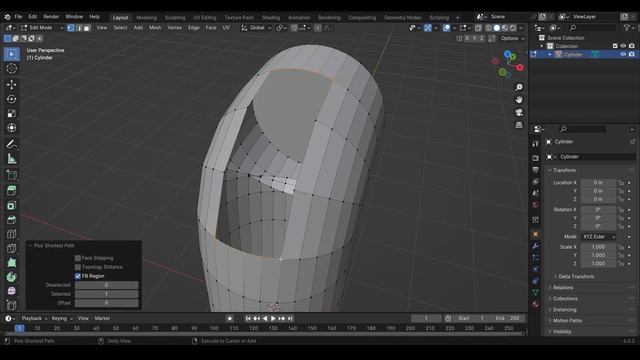
Task: Open the File menu
Action: [x=18, y=17]
